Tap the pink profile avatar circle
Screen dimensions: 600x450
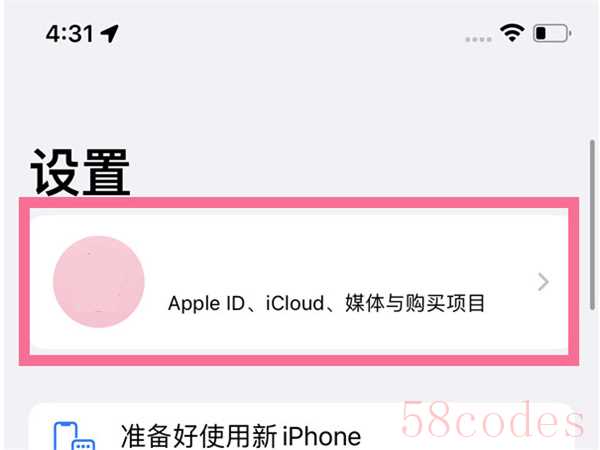point(99,282)
